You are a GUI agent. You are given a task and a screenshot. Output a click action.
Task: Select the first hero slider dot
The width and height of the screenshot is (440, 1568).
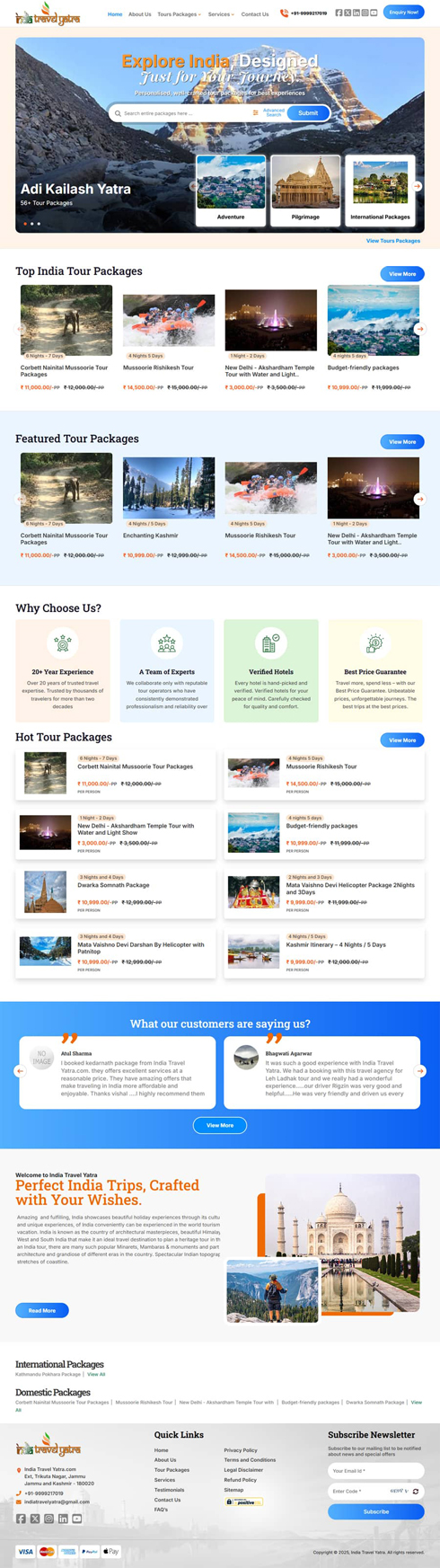point(25,224)
